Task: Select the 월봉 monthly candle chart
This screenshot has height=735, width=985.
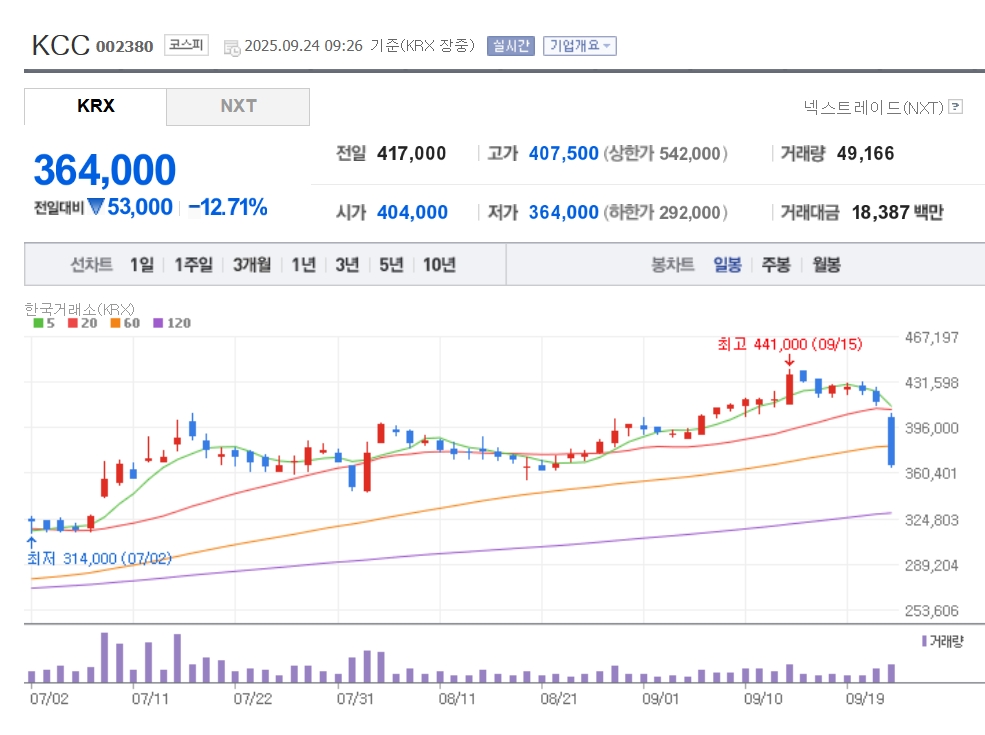Action: point(826,264)
